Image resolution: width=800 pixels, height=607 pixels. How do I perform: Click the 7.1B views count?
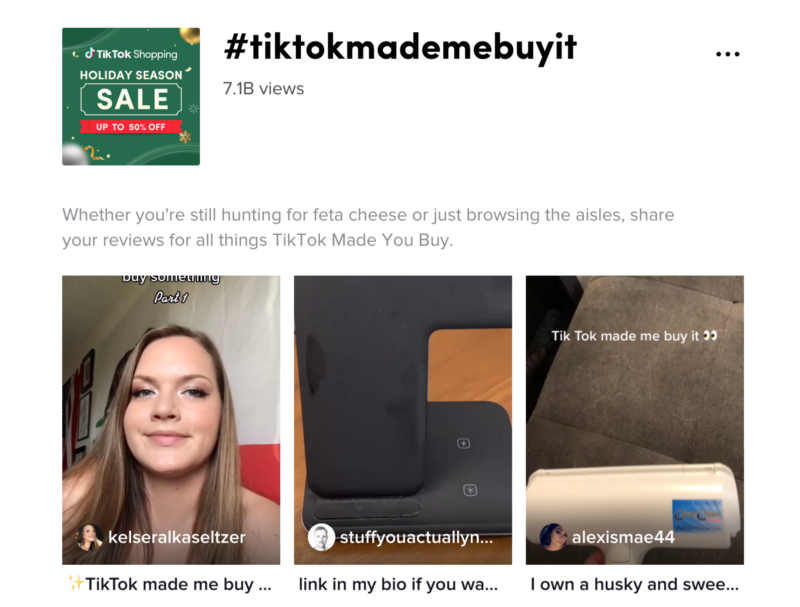tap(263, 89)
